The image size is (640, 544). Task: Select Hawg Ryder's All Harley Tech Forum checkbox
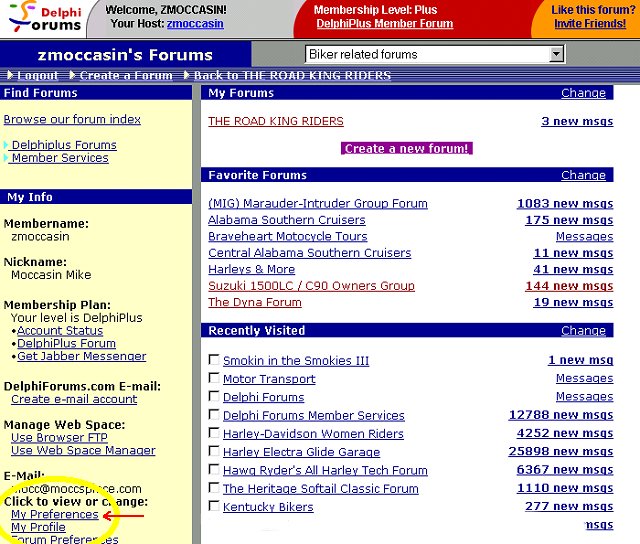tap(213, 469)
